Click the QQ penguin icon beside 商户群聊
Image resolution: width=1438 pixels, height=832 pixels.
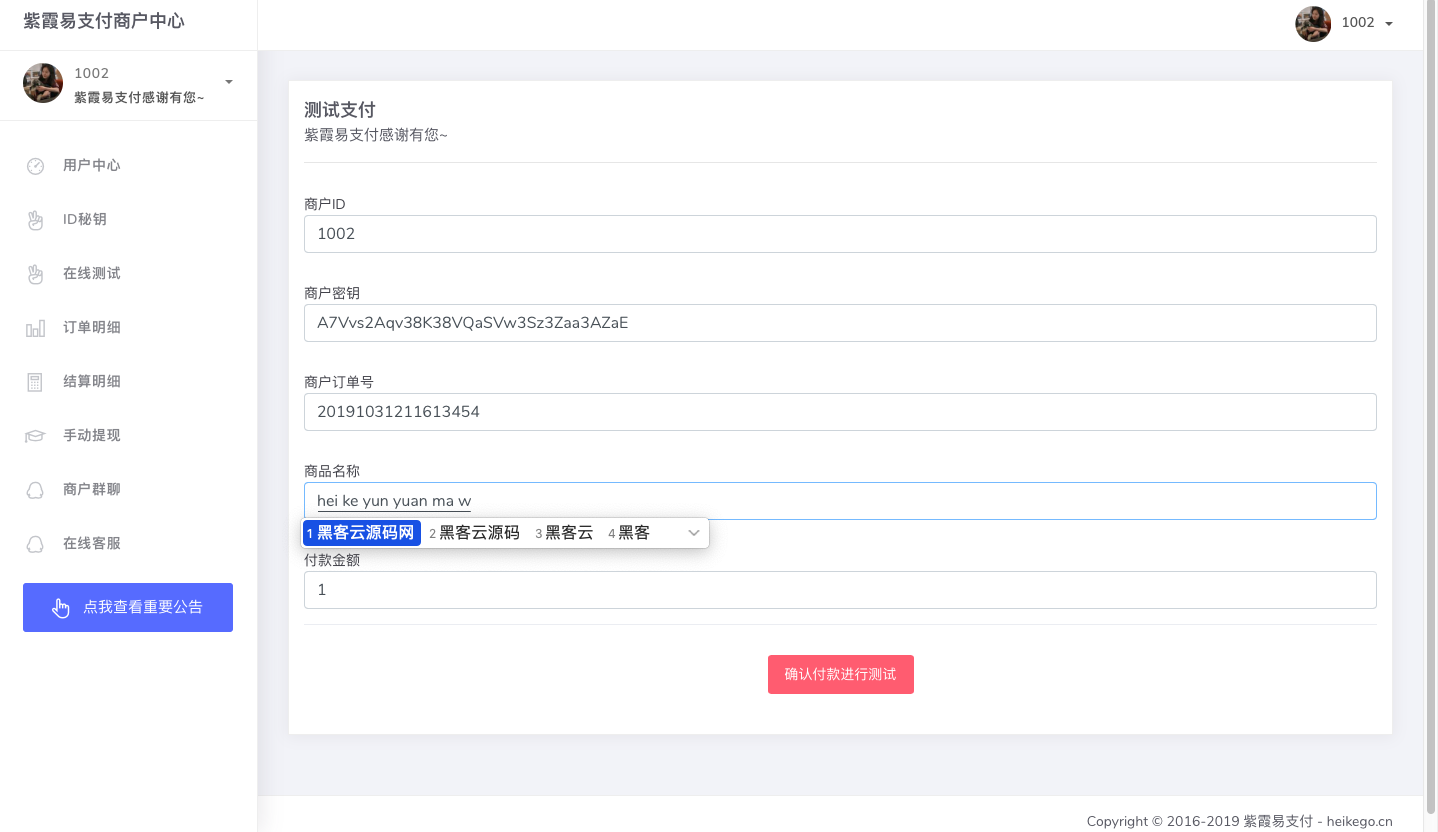click(35, 490)
